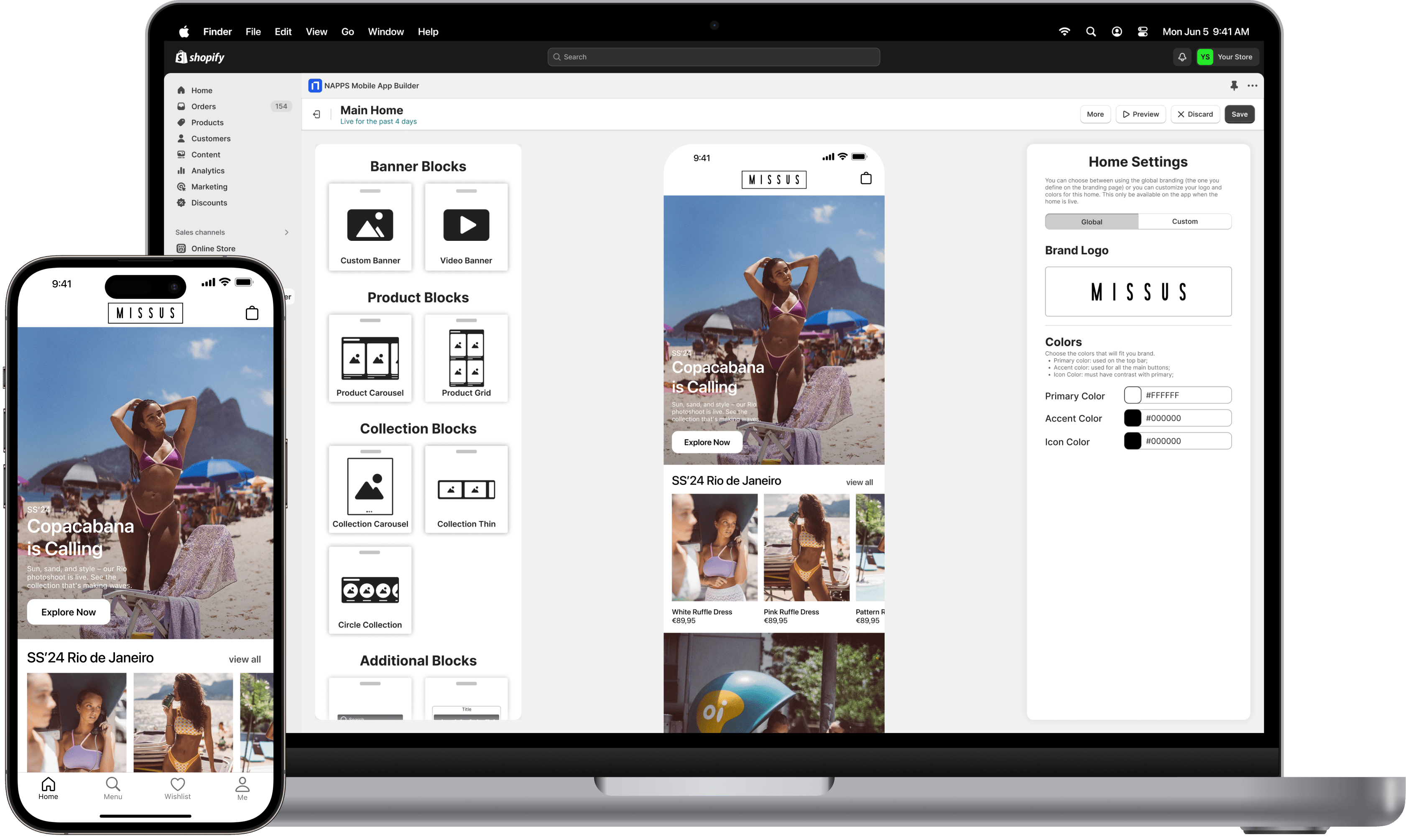Screen dimensions: 1406x840
Task: Edit the Primary Color hex field
Action: pos(1186,395)
